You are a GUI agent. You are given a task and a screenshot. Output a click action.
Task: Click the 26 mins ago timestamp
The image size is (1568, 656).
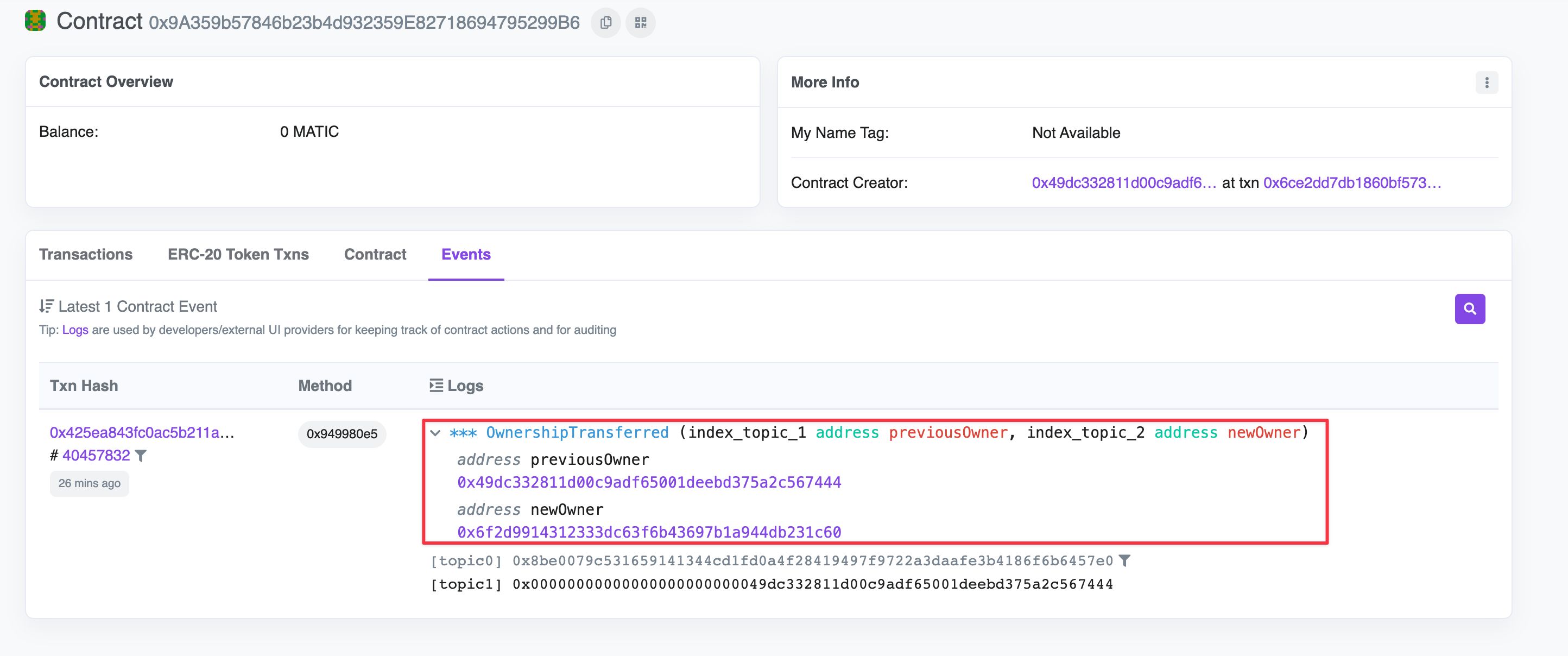(90, 484)
